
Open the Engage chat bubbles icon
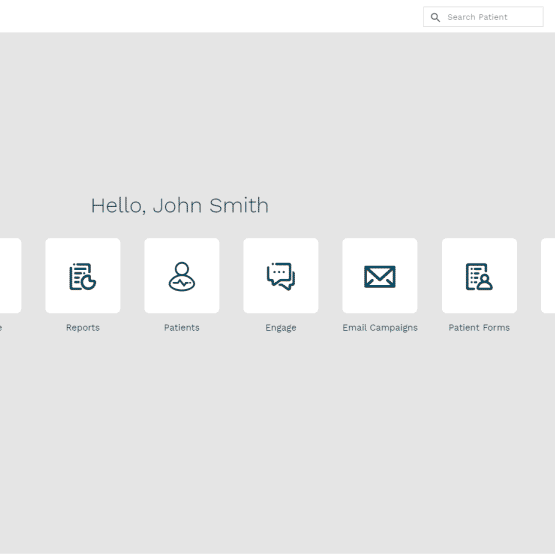coord(281,276)
